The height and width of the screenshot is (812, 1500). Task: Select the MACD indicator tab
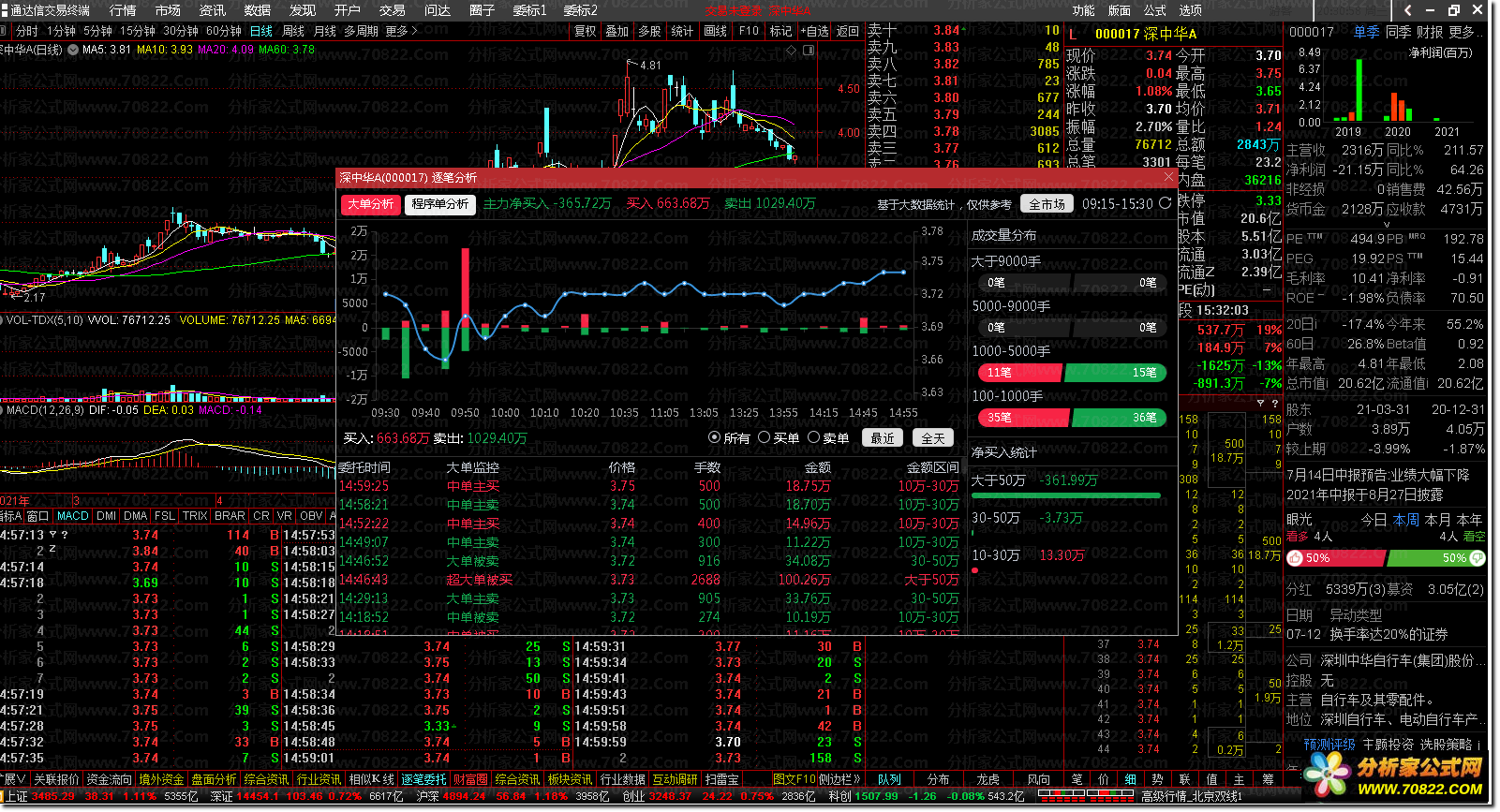point(73,516)
